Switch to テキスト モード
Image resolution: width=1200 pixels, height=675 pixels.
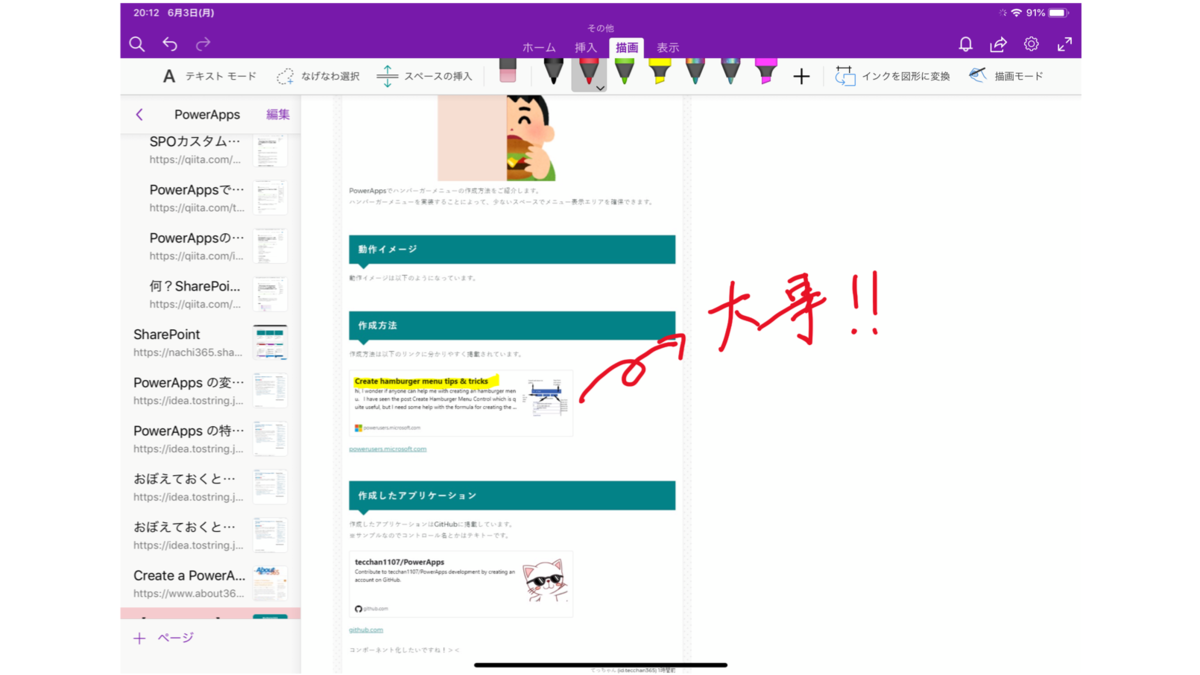point(209,76)
